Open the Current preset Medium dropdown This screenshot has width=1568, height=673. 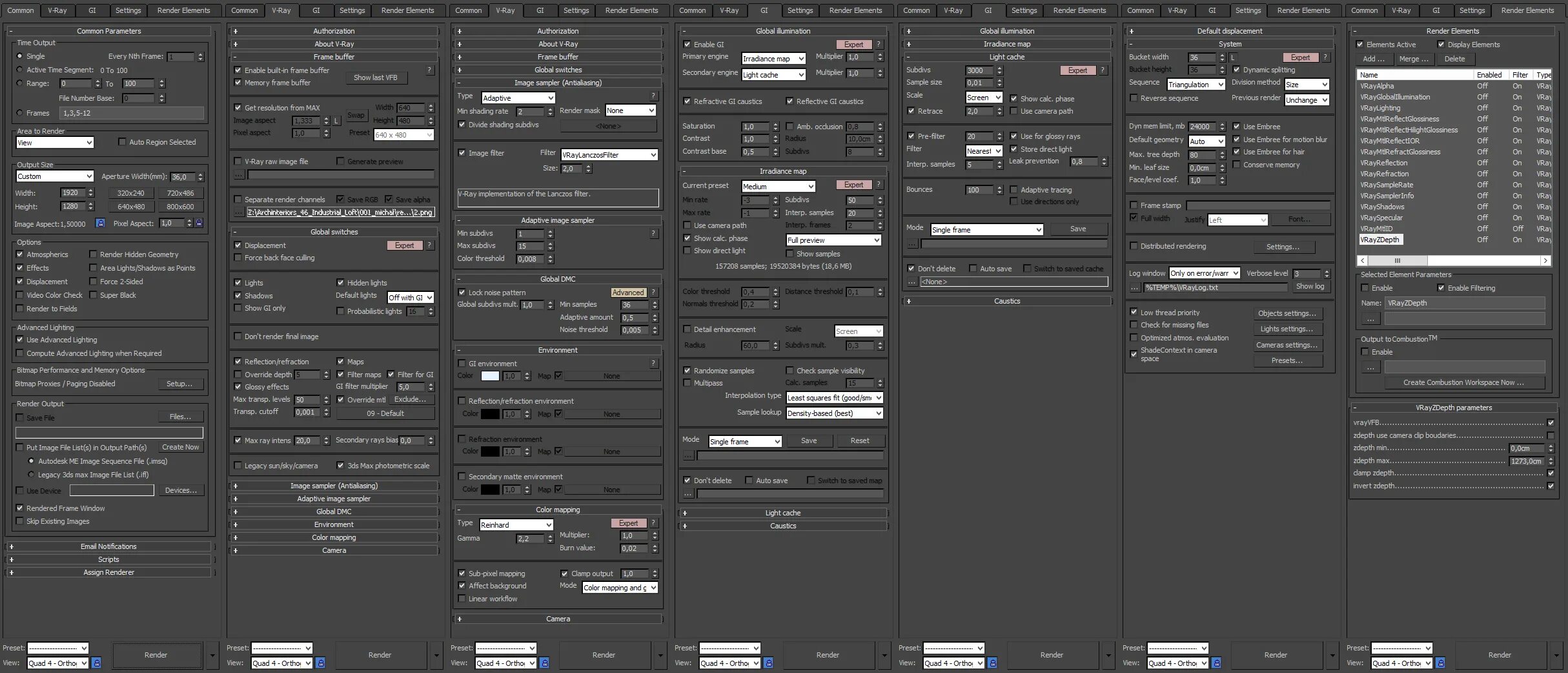[x=779, y=187]
